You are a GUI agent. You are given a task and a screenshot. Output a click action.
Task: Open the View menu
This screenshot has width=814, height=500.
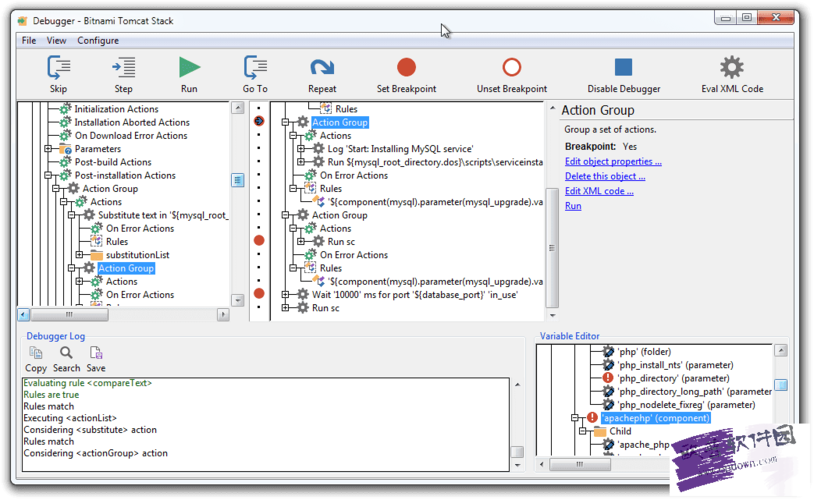coord(56,40)
